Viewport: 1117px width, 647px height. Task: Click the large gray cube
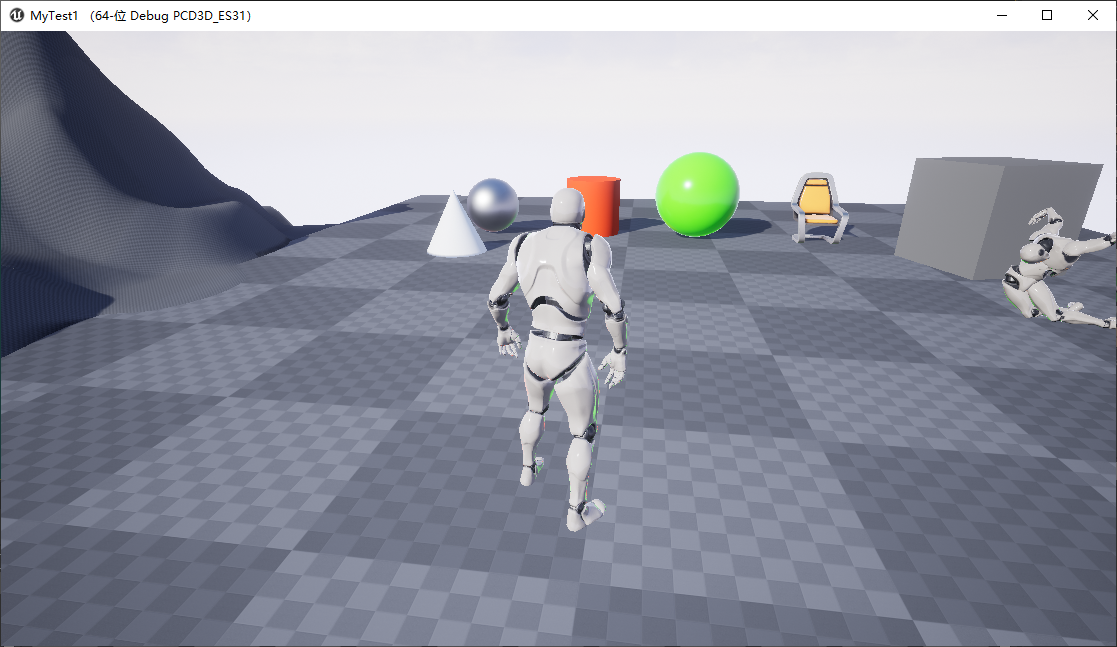tap(997, 216)
